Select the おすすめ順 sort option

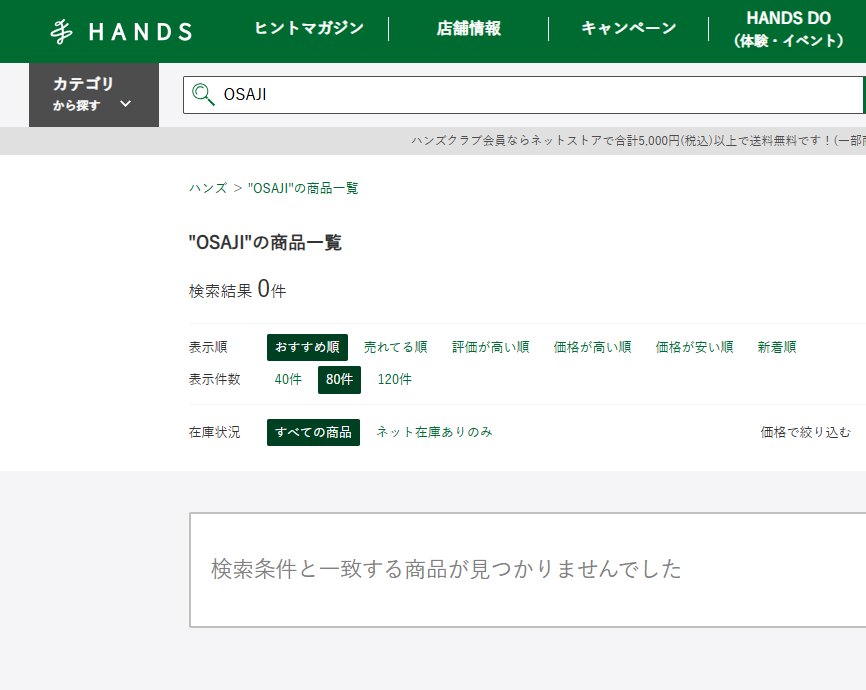pos(307,347)
